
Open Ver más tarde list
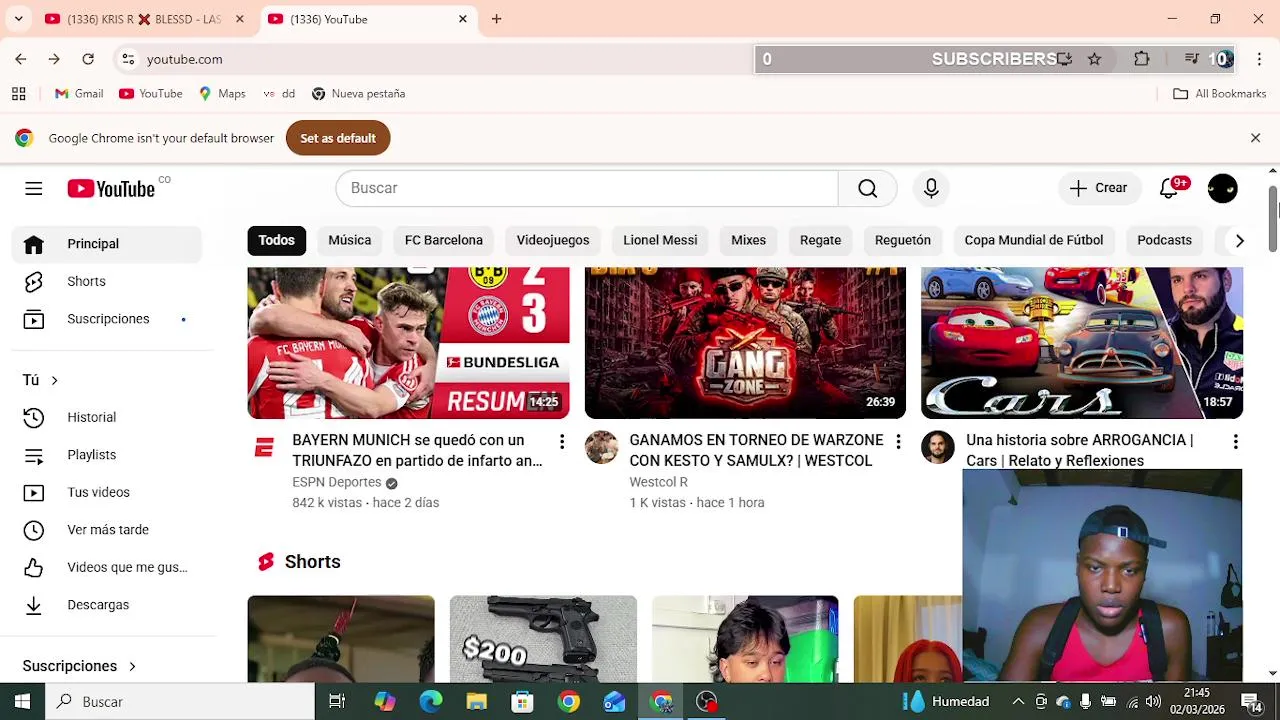(108, 530)
